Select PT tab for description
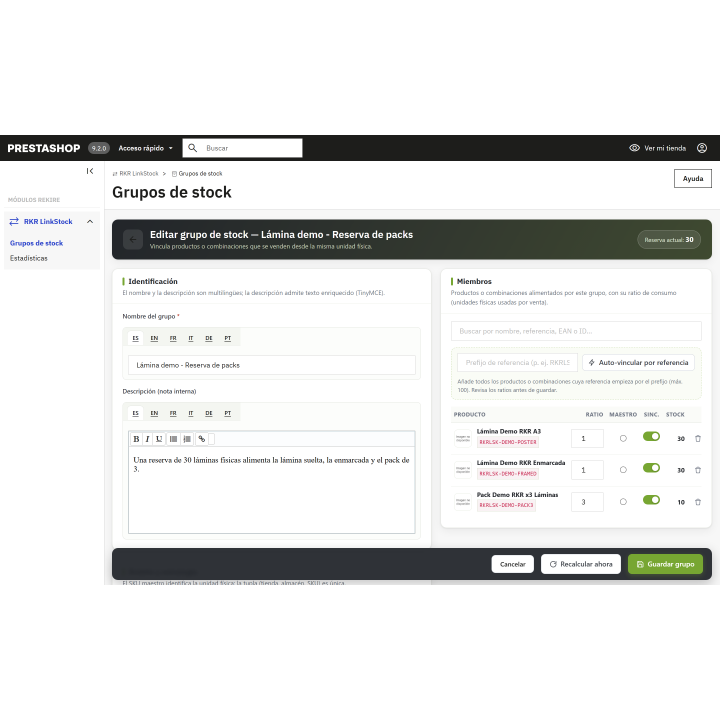Screen dimensions: 720x720 (x=228, y=413)
